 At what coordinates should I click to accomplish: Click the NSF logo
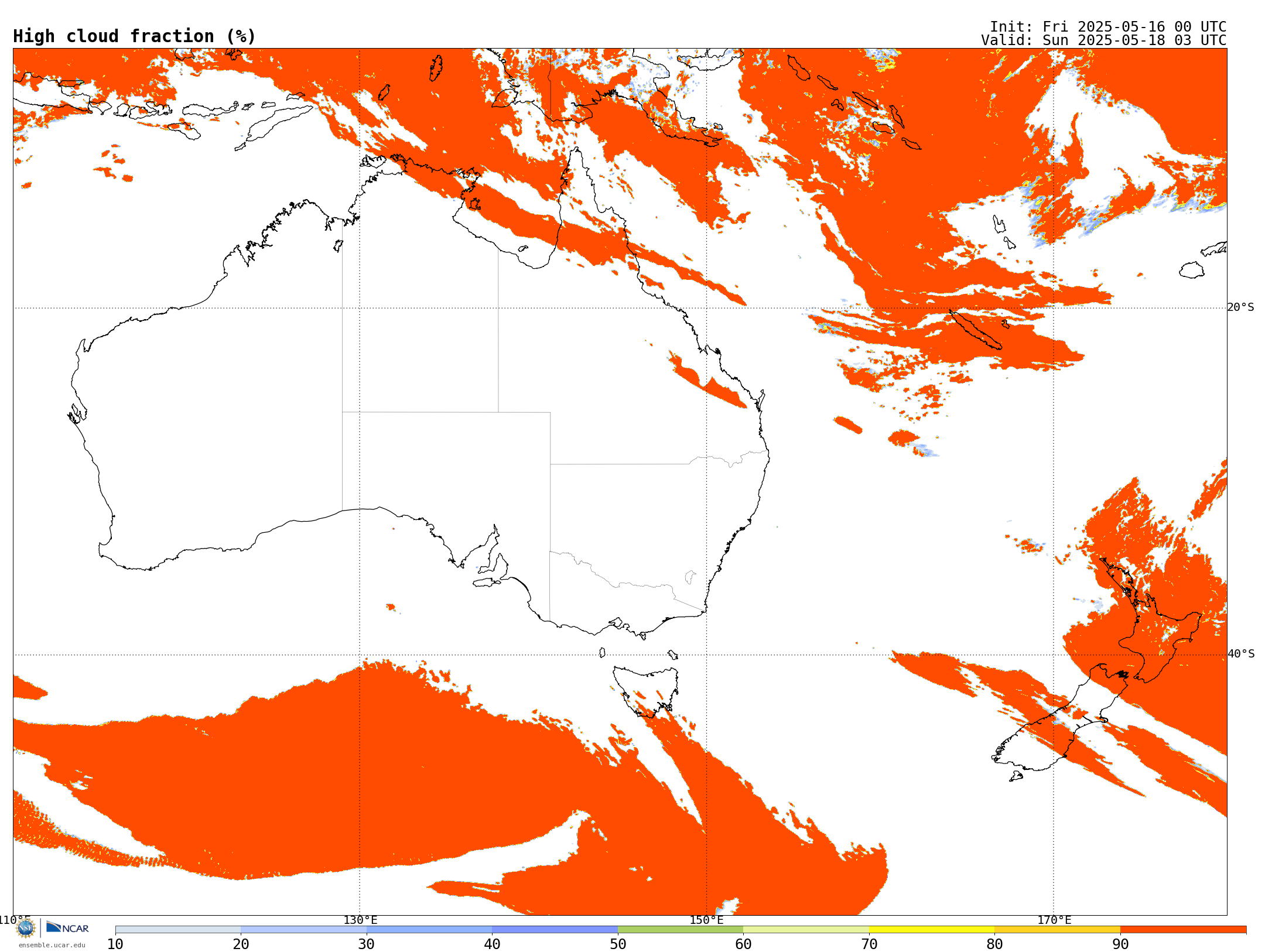pyautogui.click(x=26, y=927)
